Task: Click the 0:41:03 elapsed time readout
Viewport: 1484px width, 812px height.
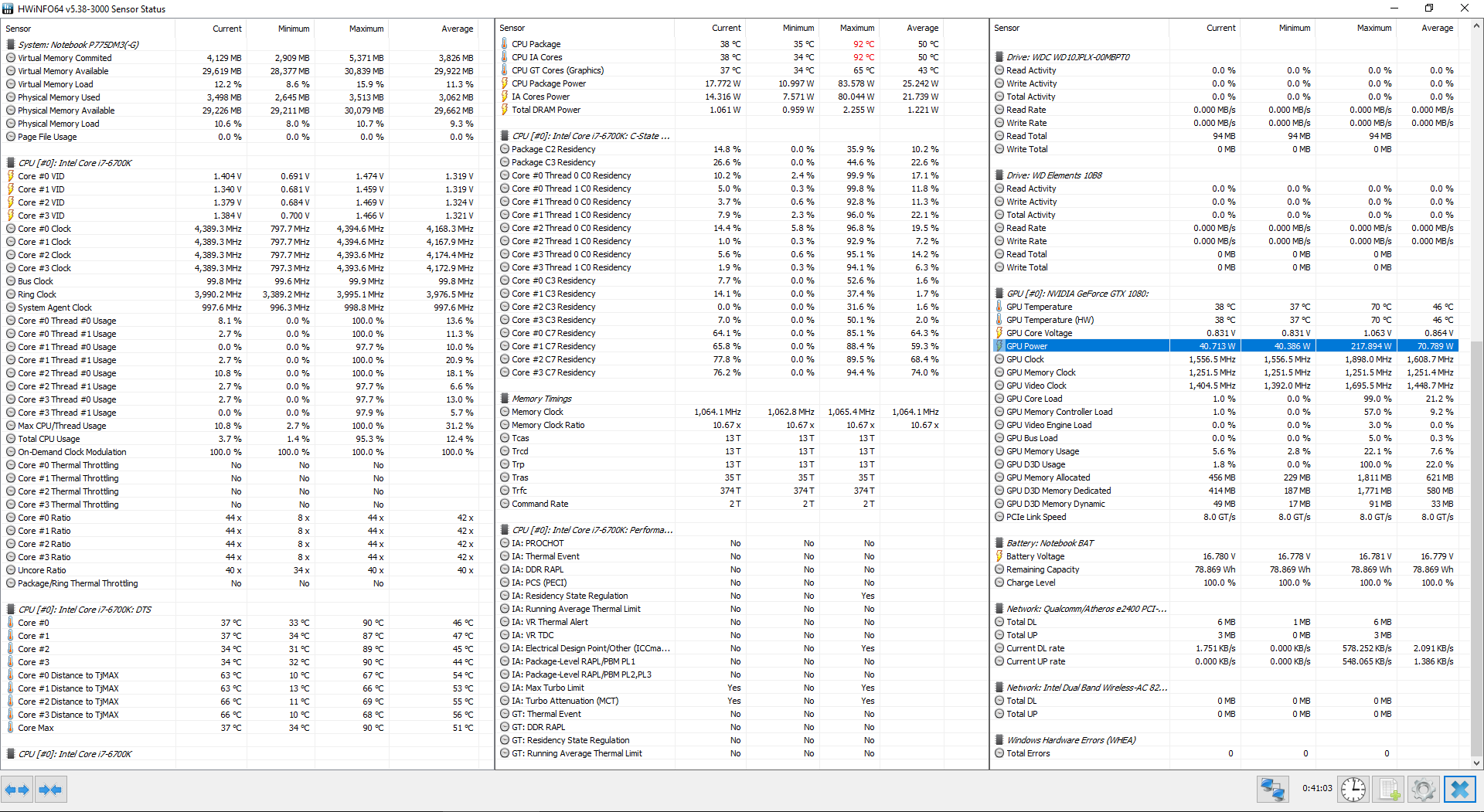Action: (1317, 789)
